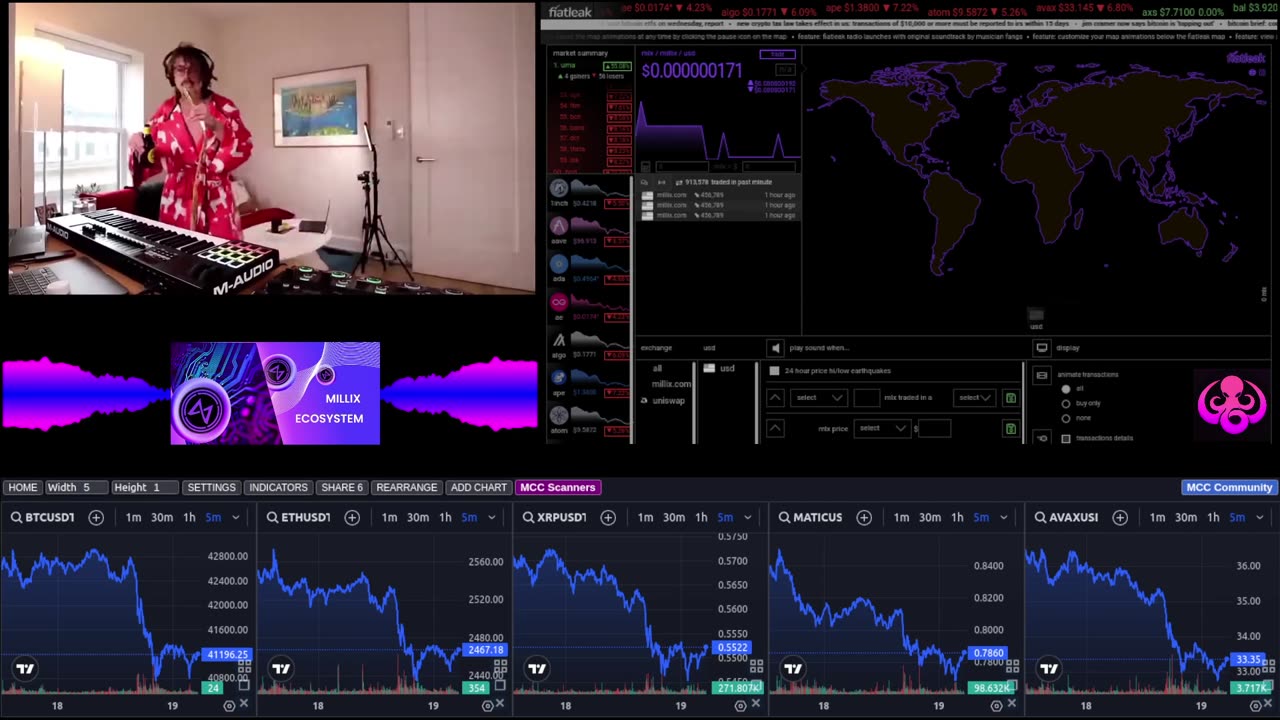
Task: Save the mlx traded alert with green icon
Action: pos(1011,398)
